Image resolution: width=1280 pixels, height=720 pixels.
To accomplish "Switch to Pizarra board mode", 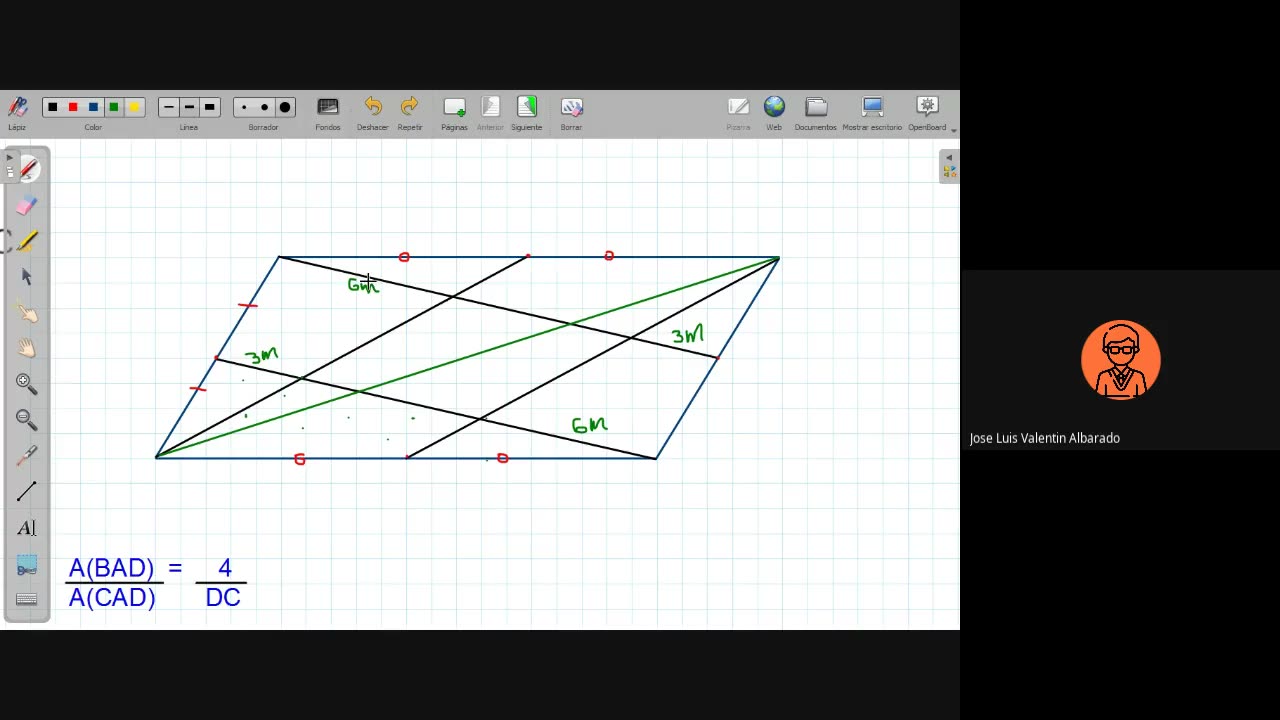I will point(738,107).
